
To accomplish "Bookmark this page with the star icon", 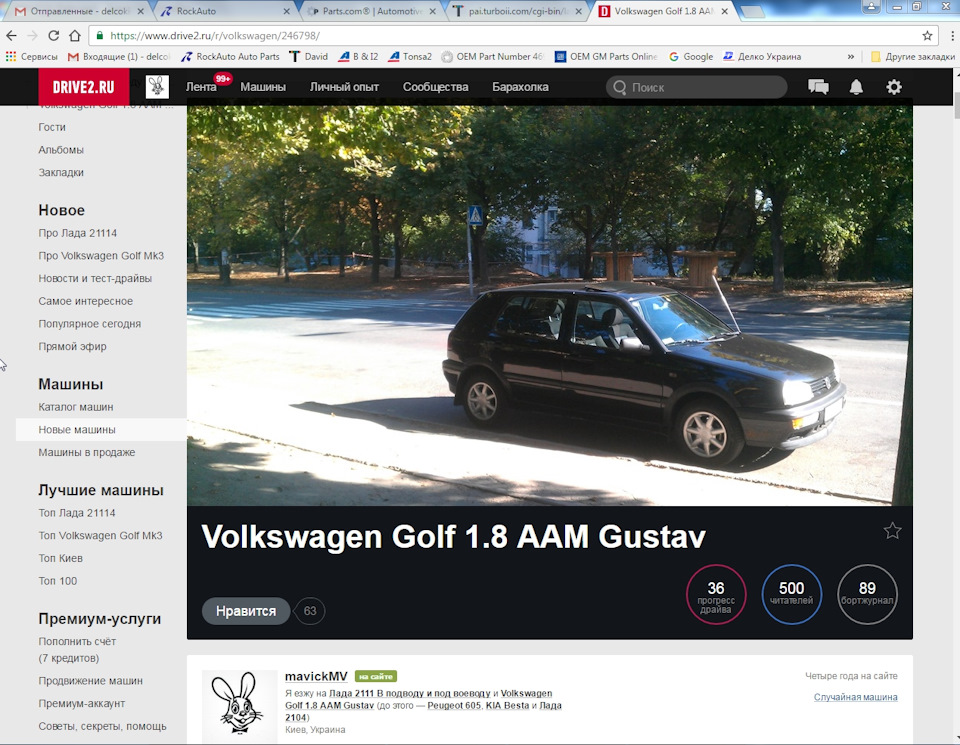I will (x=928, y=36).
